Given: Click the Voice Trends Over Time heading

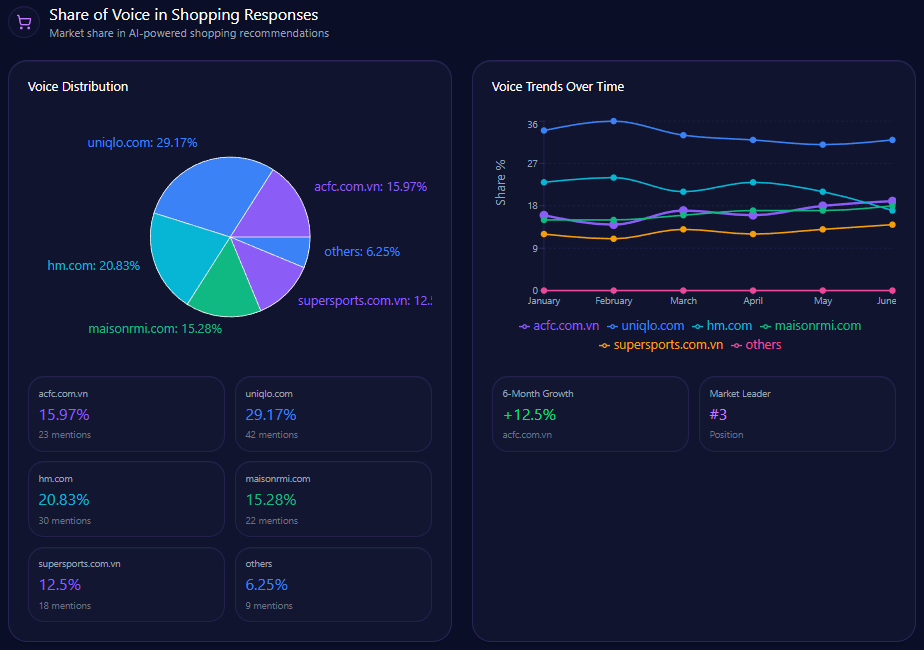Looking at the screenshot, I should coord(558,87).
